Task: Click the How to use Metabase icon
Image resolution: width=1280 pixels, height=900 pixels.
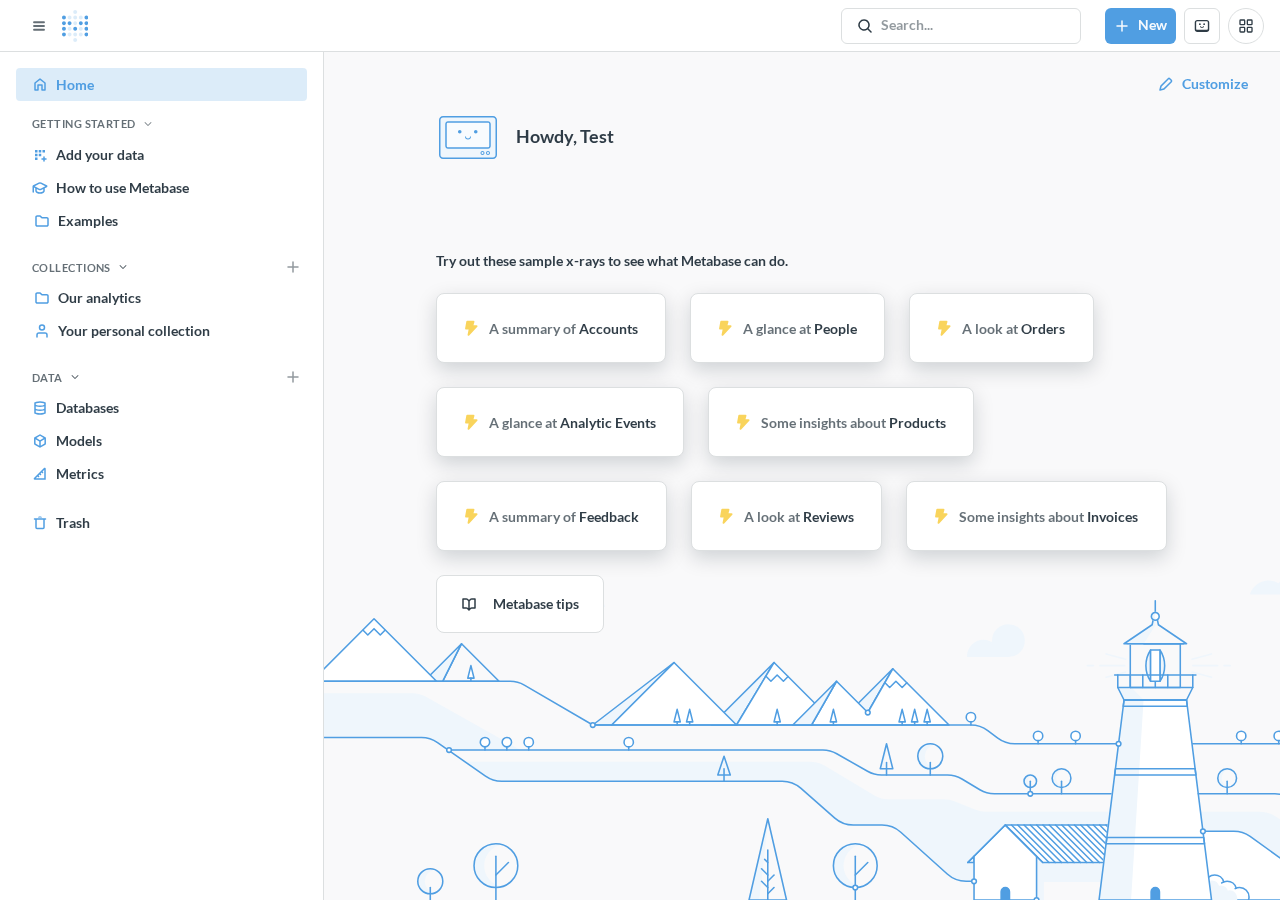Action: pos(40,188)
